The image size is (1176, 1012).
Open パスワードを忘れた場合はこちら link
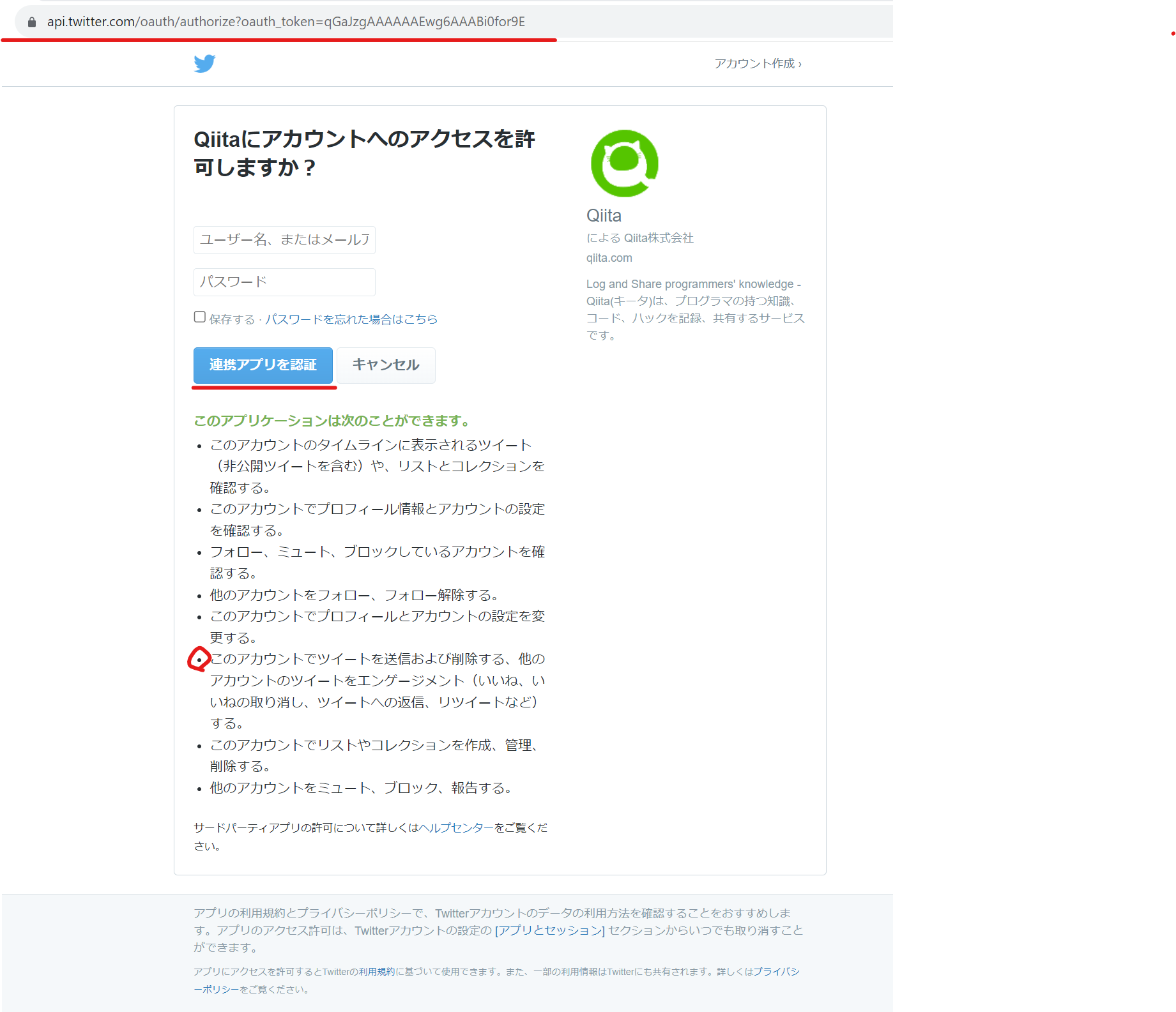tap(351, 319)
